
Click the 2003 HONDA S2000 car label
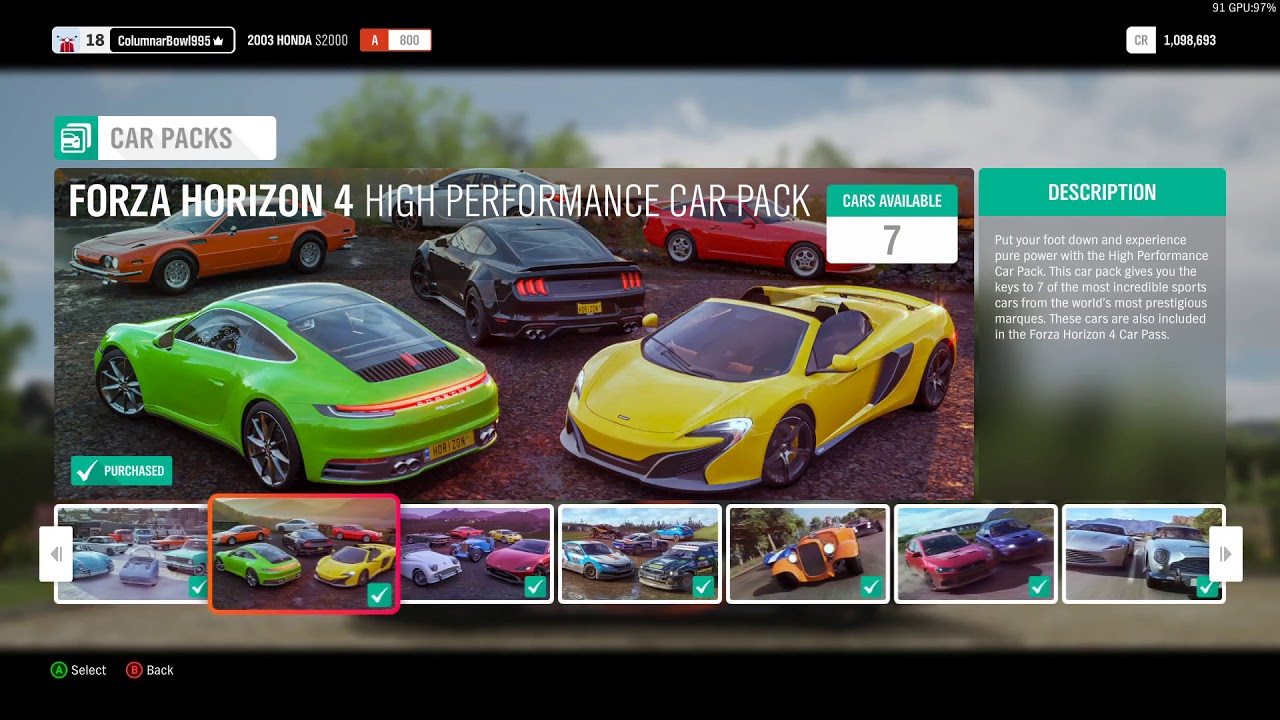coord(297,41)
